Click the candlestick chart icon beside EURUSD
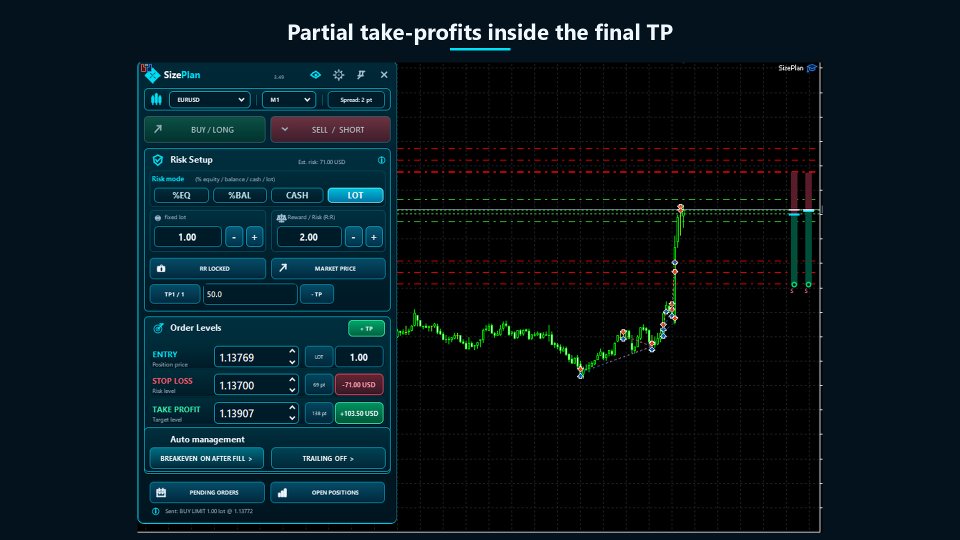This screenshot has height=540, width=960. (157, 99)
